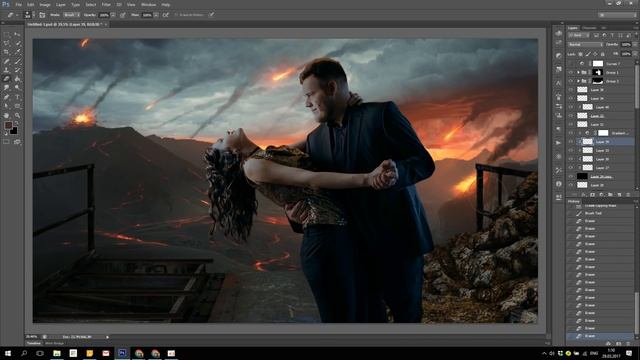This screenshot has width=640, height=360.
Task: Expand the Group 1 folder arrow
Action: (578, 73)
